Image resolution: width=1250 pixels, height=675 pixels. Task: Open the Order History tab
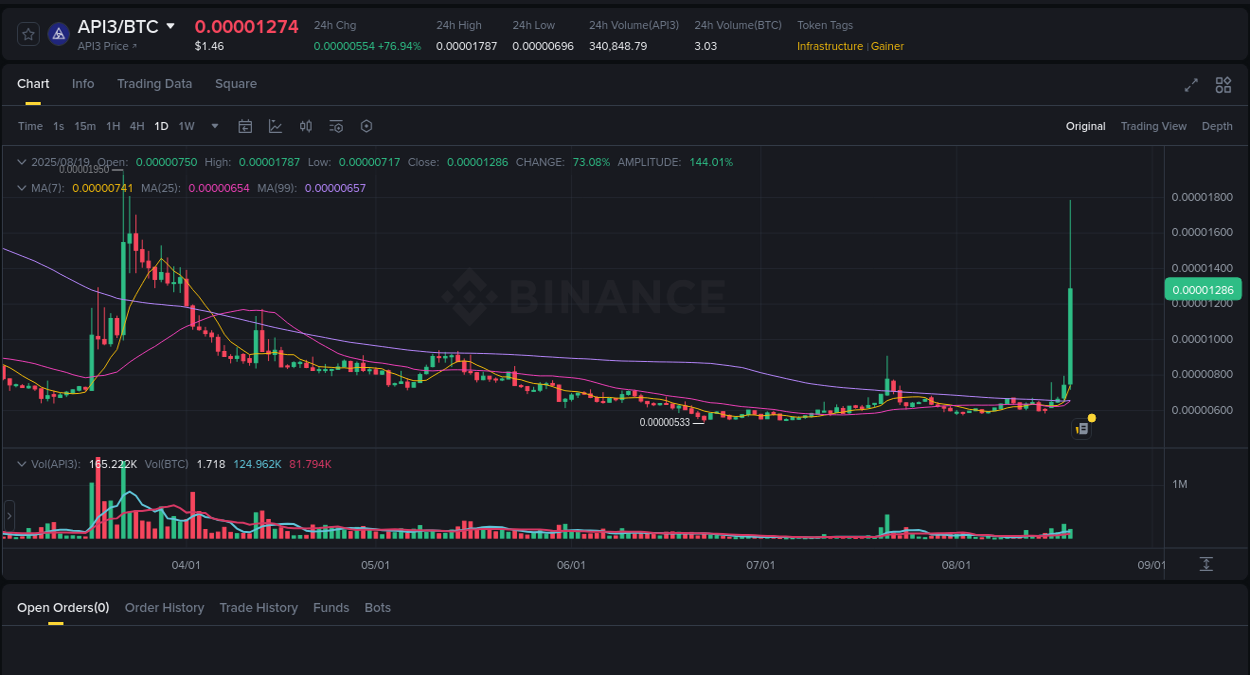164,607
